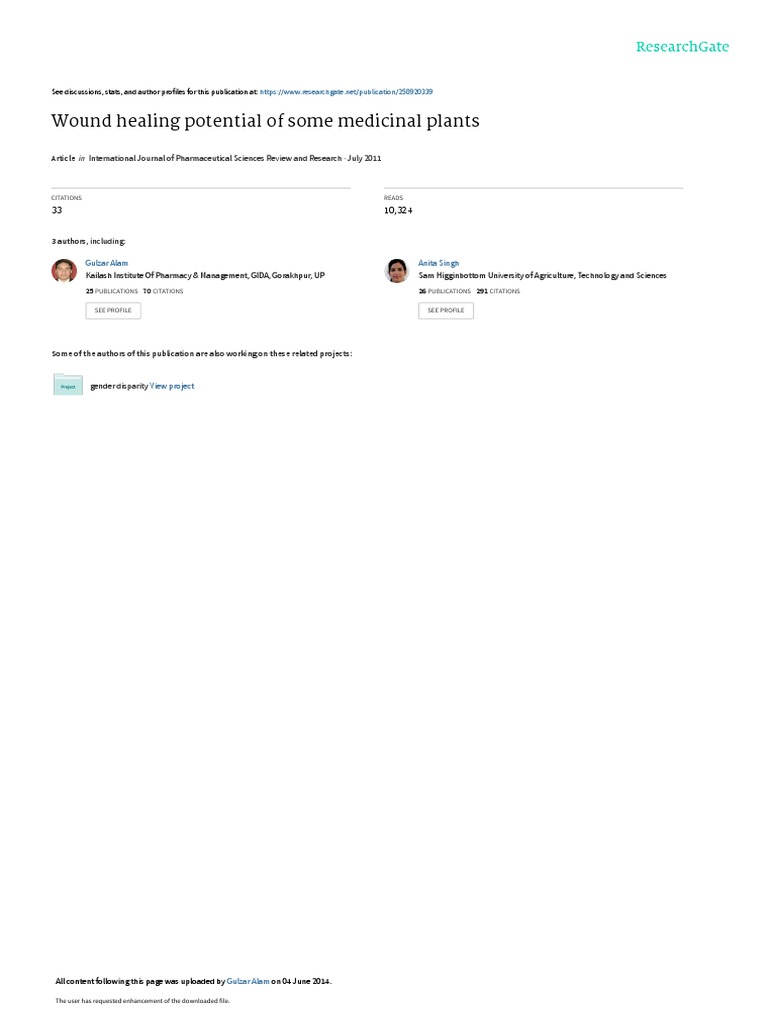Click Kailash Institute Of Pharmacy affiliation
Screen dimensions: 768x1024
(205, 276)
